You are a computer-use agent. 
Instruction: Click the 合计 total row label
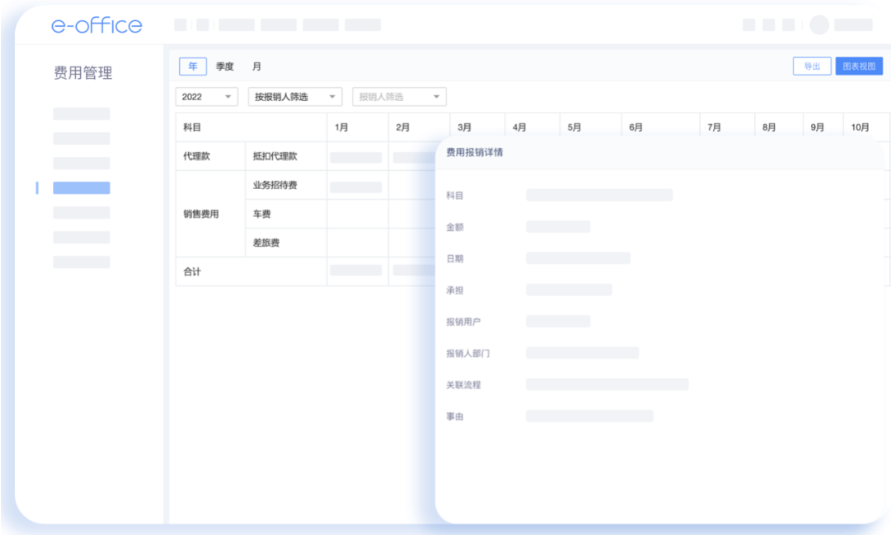[192, 271]
